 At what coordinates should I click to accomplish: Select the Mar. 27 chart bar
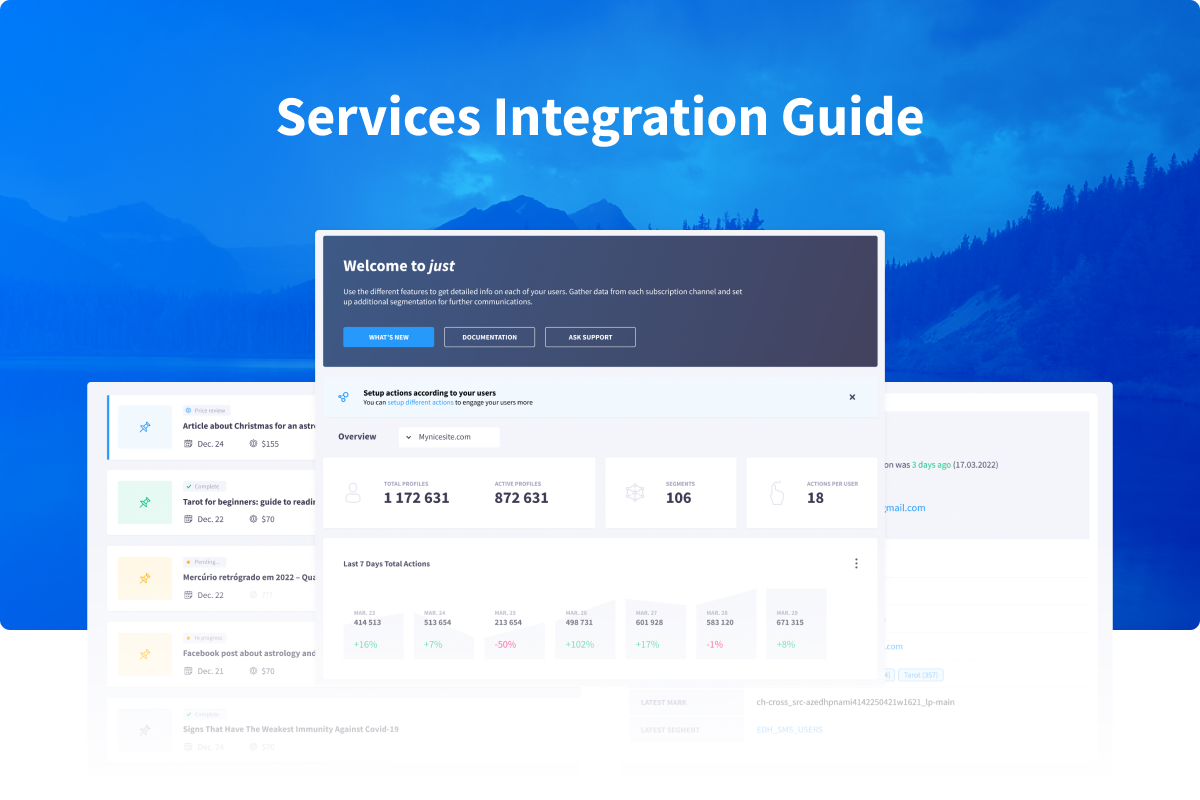pos(655,630)
